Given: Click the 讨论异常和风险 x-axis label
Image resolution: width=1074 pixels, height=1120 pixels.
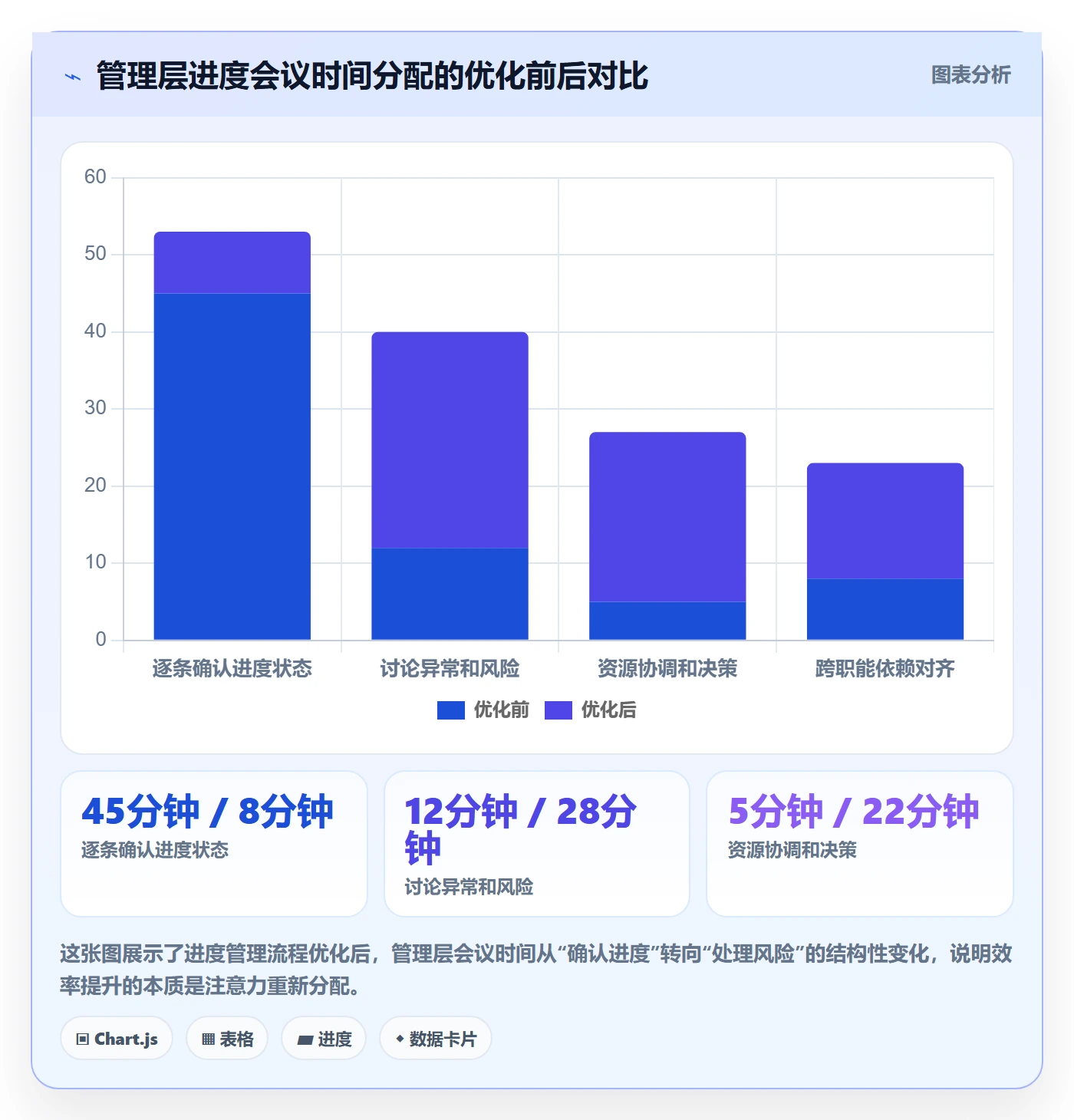Looking at the screenshot, I should 450,668.
